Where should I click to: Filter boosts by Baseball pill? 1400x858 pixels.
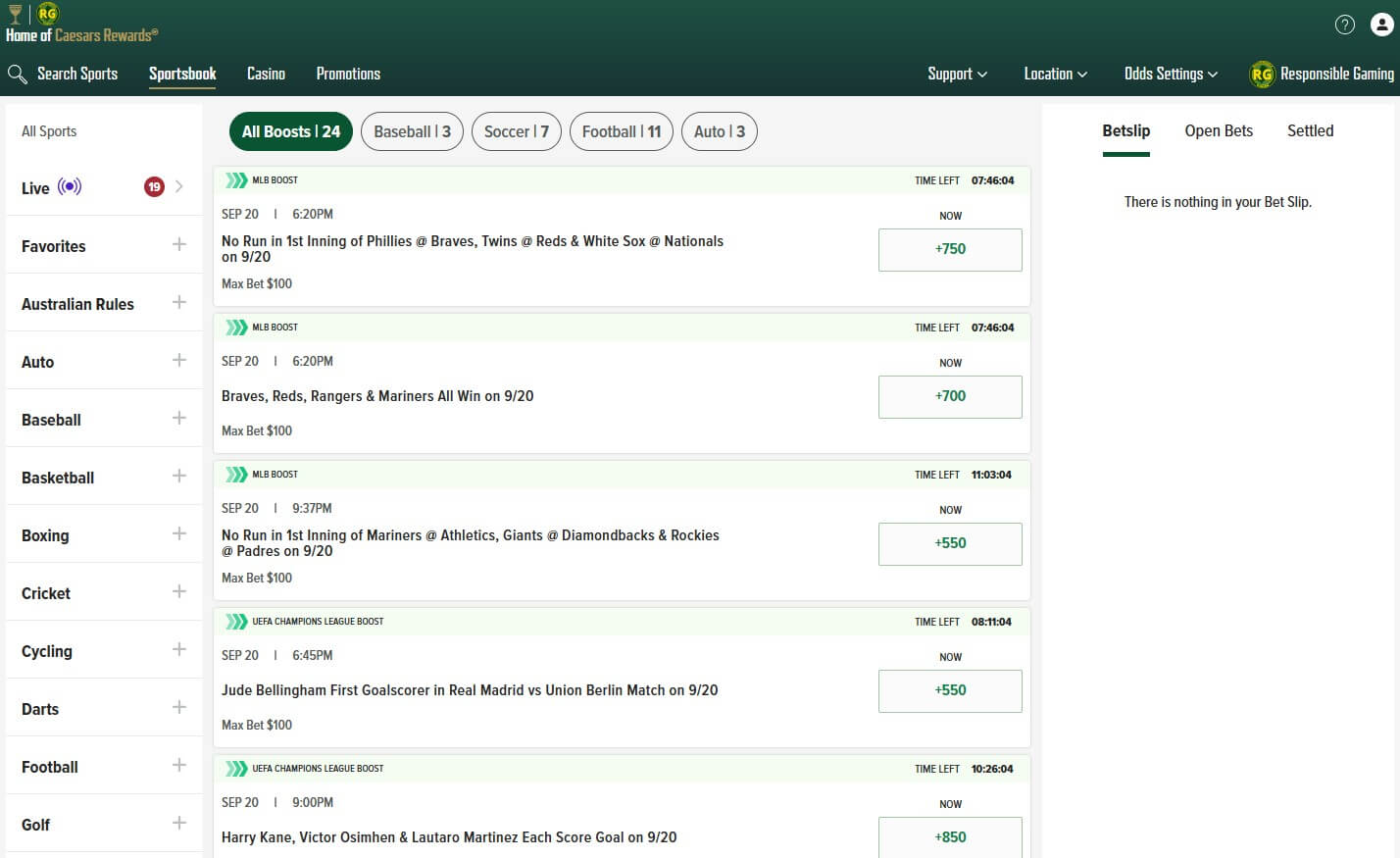pyautogui.click(x=413, y=131)
